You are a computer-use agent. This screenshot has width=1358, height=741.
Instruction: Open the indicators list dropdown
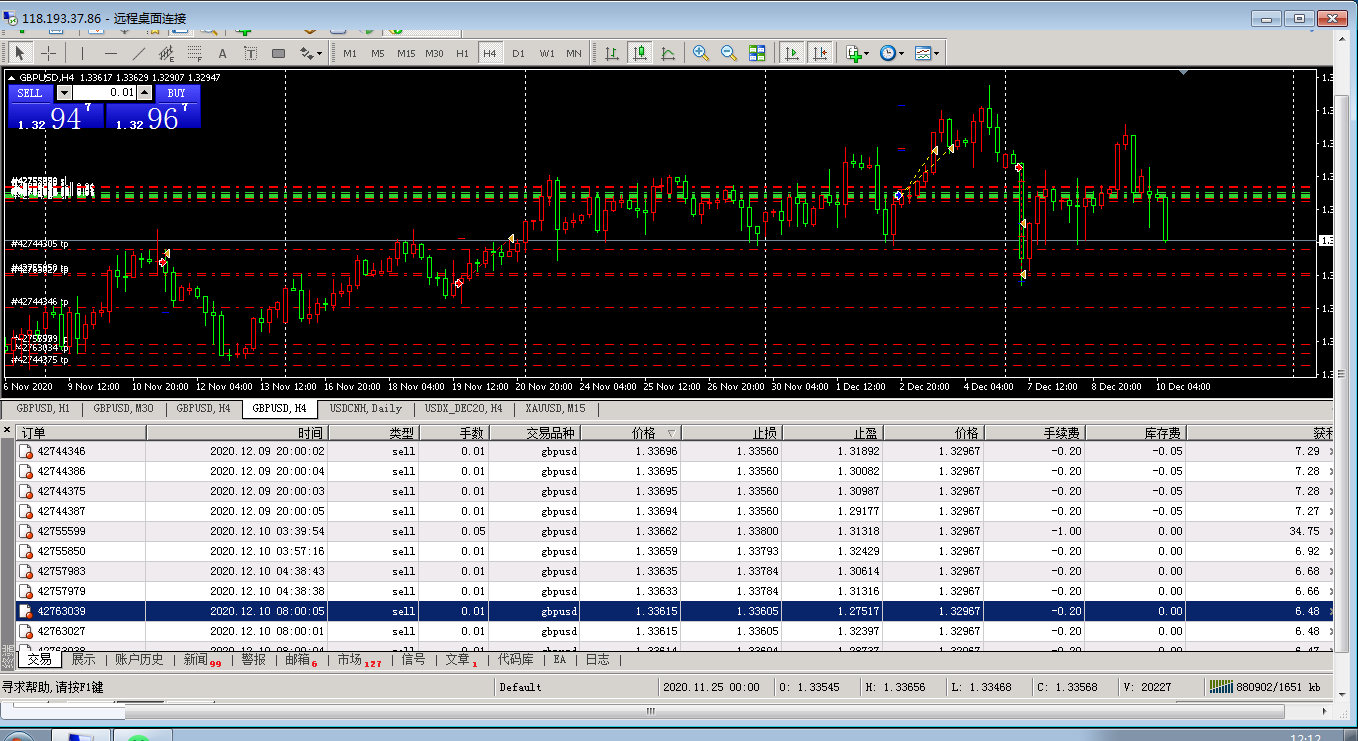tap(857, 53)
